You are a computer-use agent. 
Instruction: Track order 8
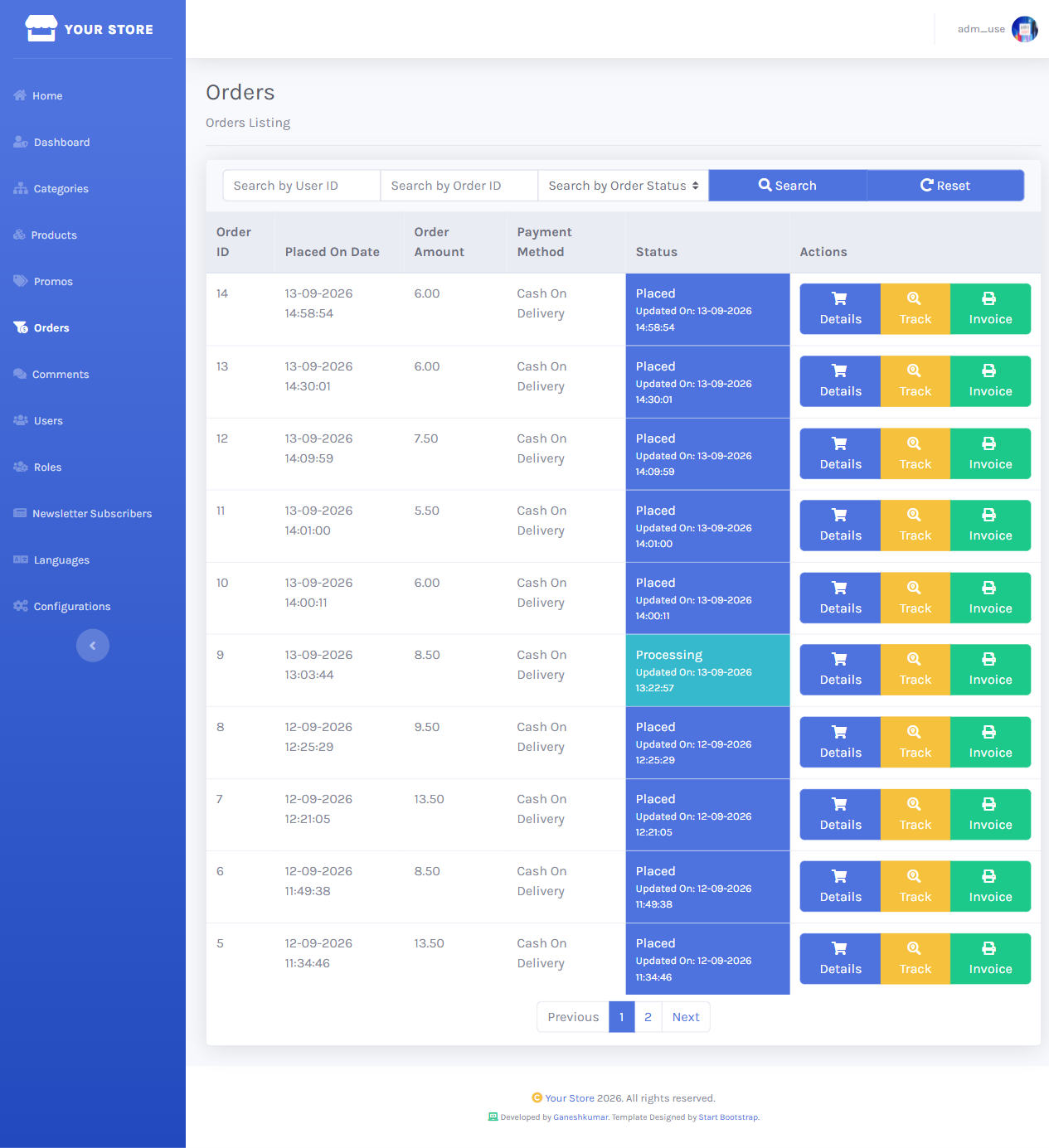click(x=915, y=742)
